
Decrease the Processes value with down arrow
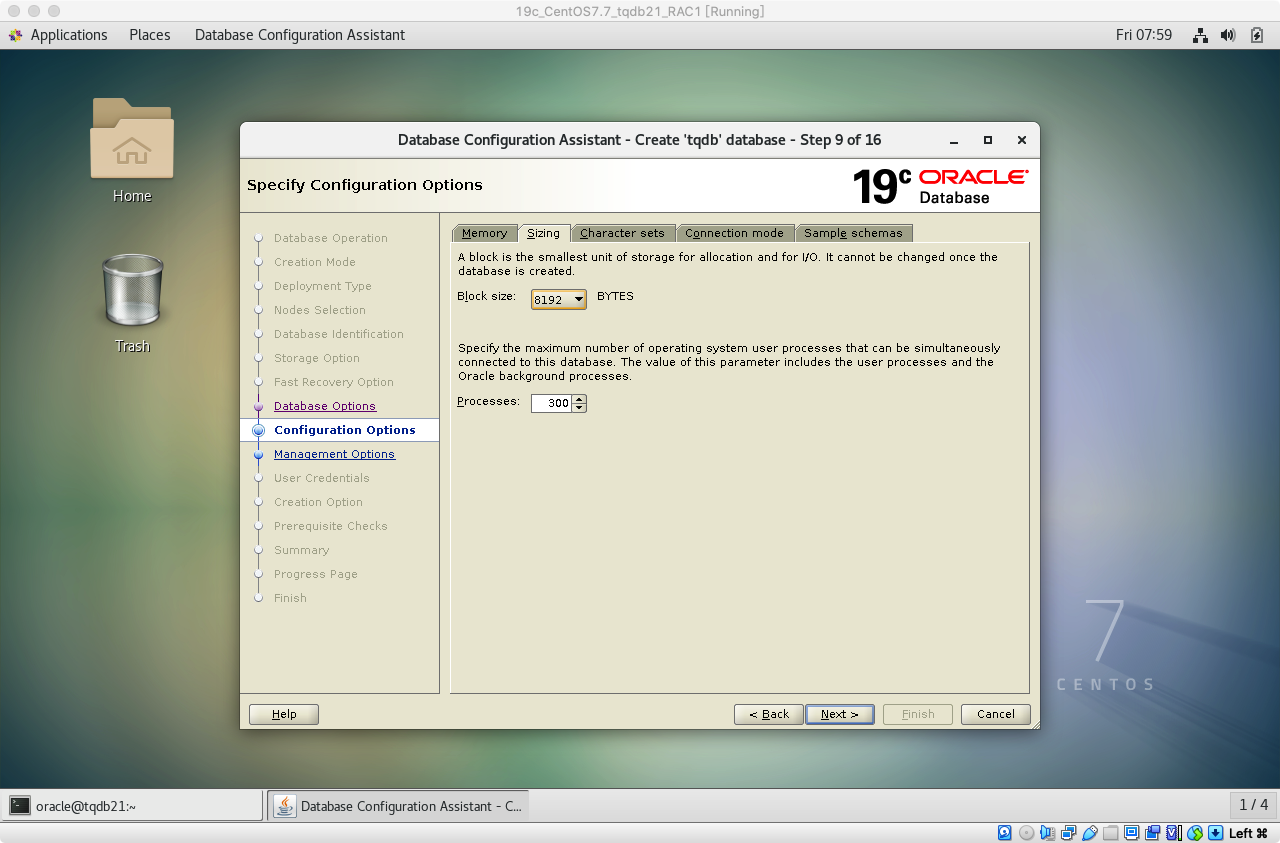[x=579, y=408]
